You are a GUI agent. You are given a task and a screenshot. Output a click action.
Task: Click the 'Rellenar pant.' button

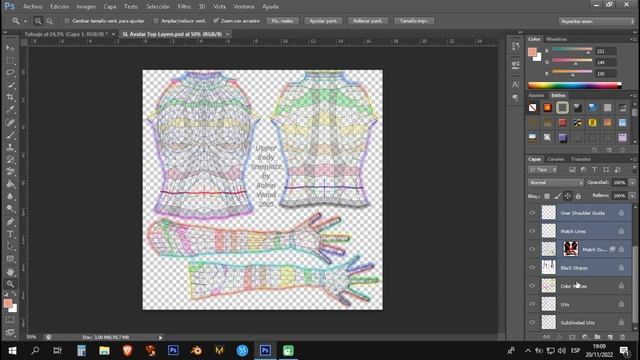[x=368, y=21]
